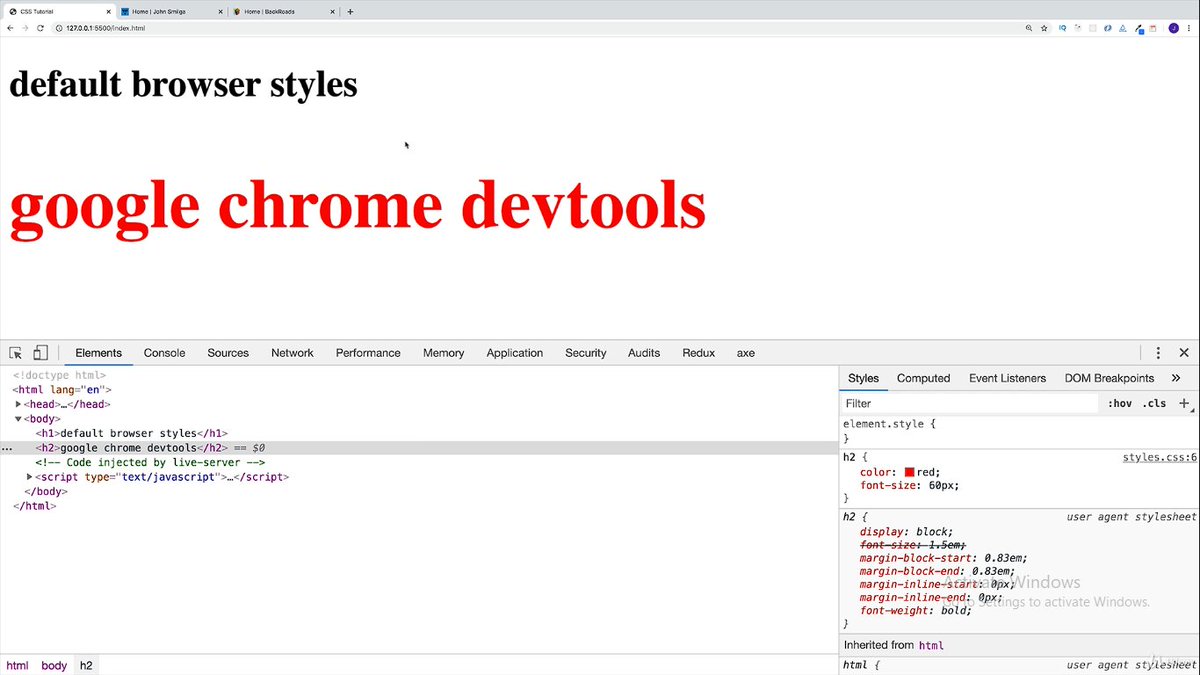Expand the head element in the DOM tree
The height and width of the screenshot is (675, 1200).
coord(19,404)
